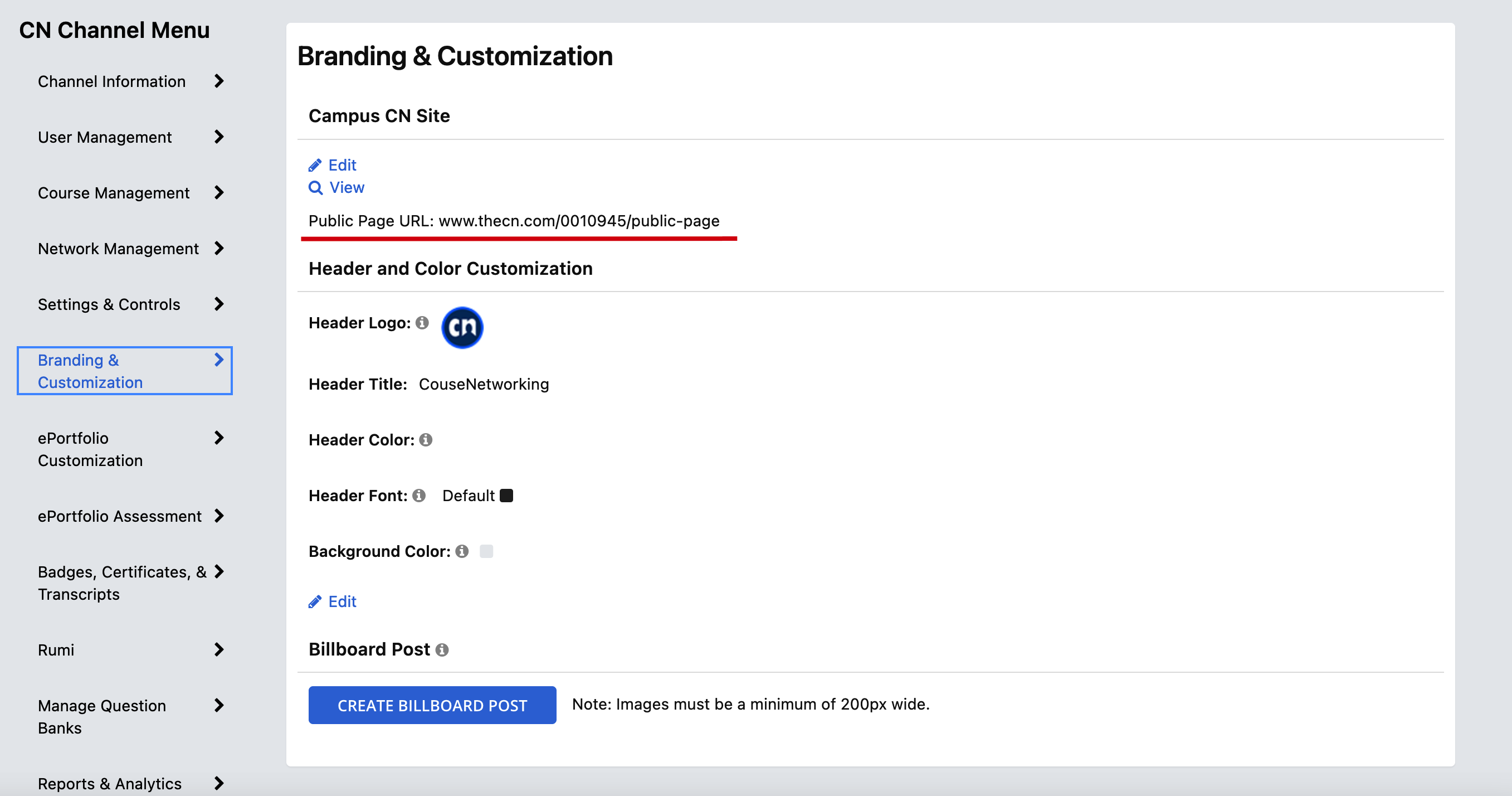Click Edit link below Background Color
1512x796 pixels.
pyautogui.click(x=342, y=601)
